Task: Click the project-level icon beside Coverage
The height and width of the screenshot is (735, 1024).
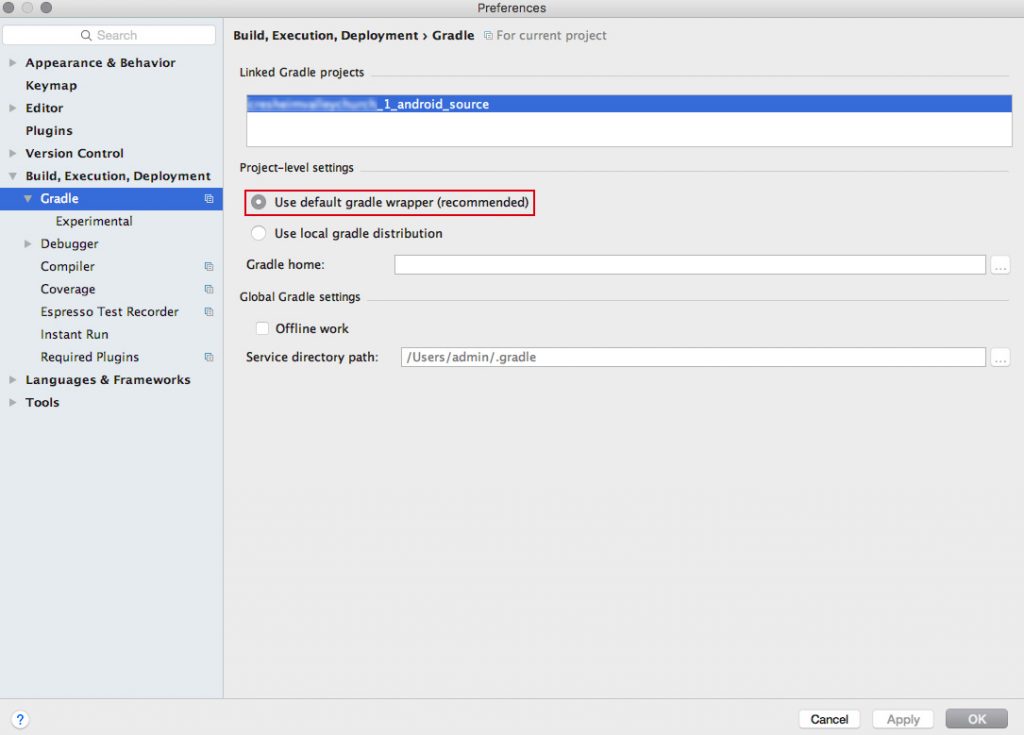Action: (209, 290)
